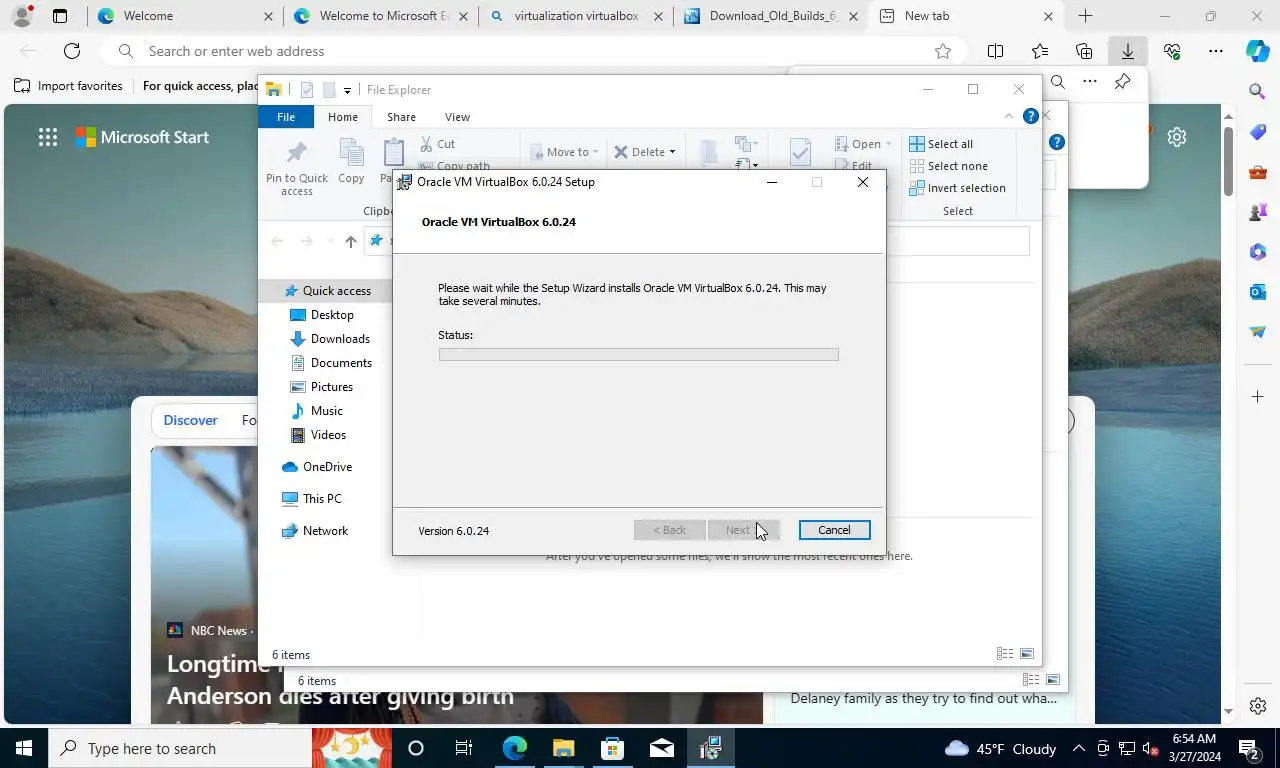This screenshot has width=1280, height=768.
Task: Switch to details view icon
Action: [x=1005, y=654]
